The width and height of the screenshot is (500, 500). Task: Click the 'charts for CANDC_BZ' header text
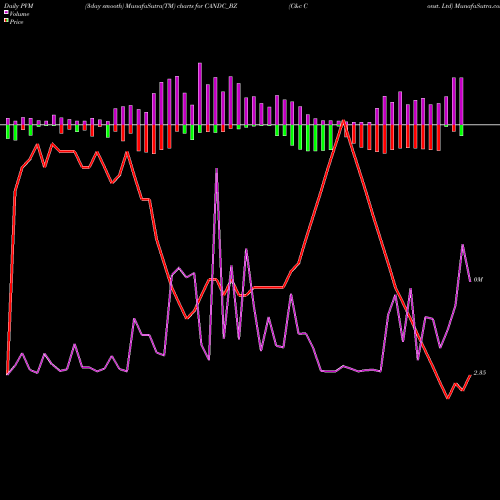[207, 6]
